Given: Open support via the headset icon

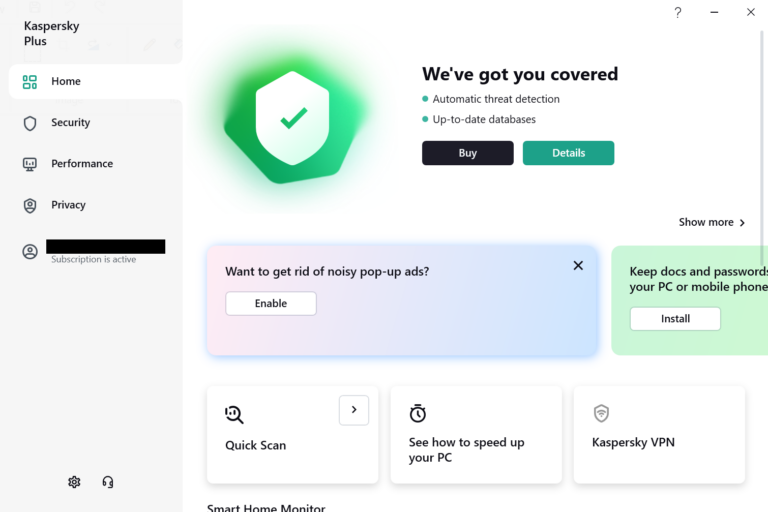Looking at the screenshot, I should click(108, 482).
